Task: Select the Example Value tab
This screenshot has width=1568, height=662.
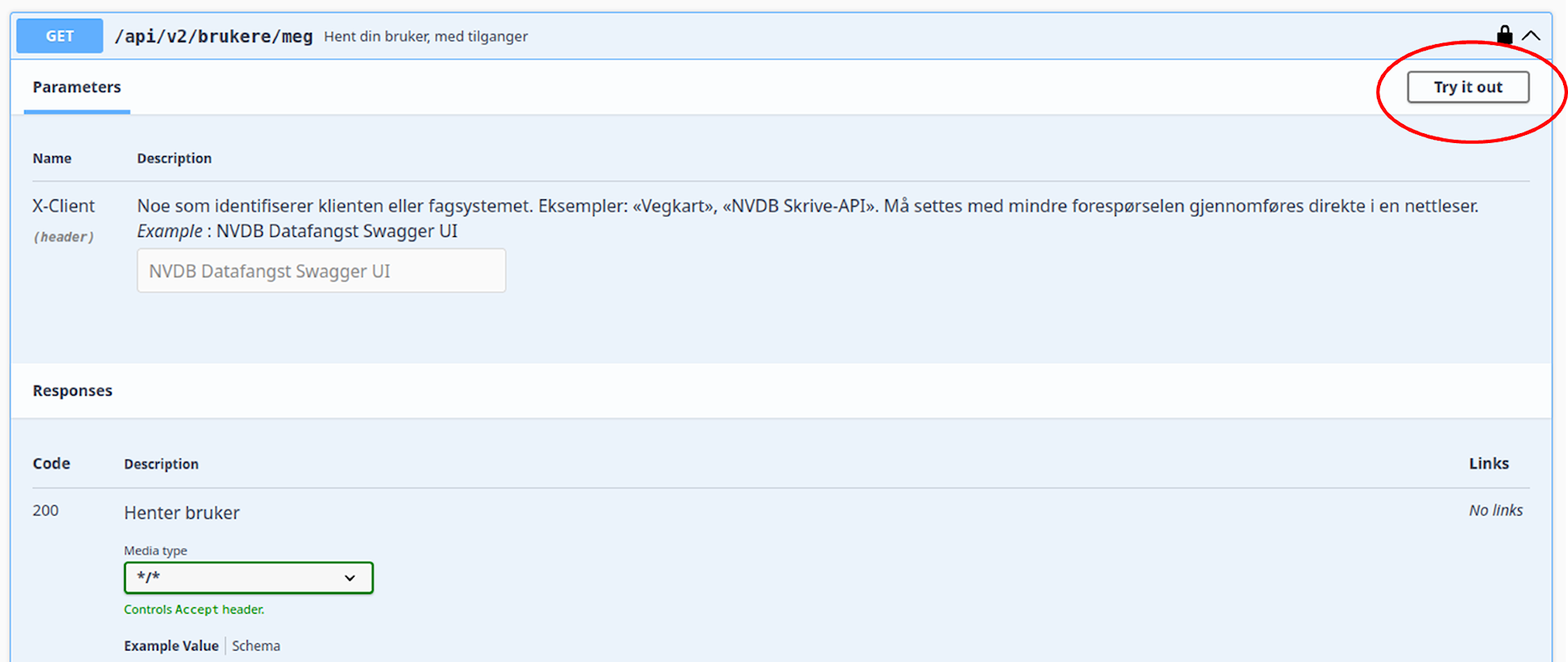Action: (x=171, y=646)
